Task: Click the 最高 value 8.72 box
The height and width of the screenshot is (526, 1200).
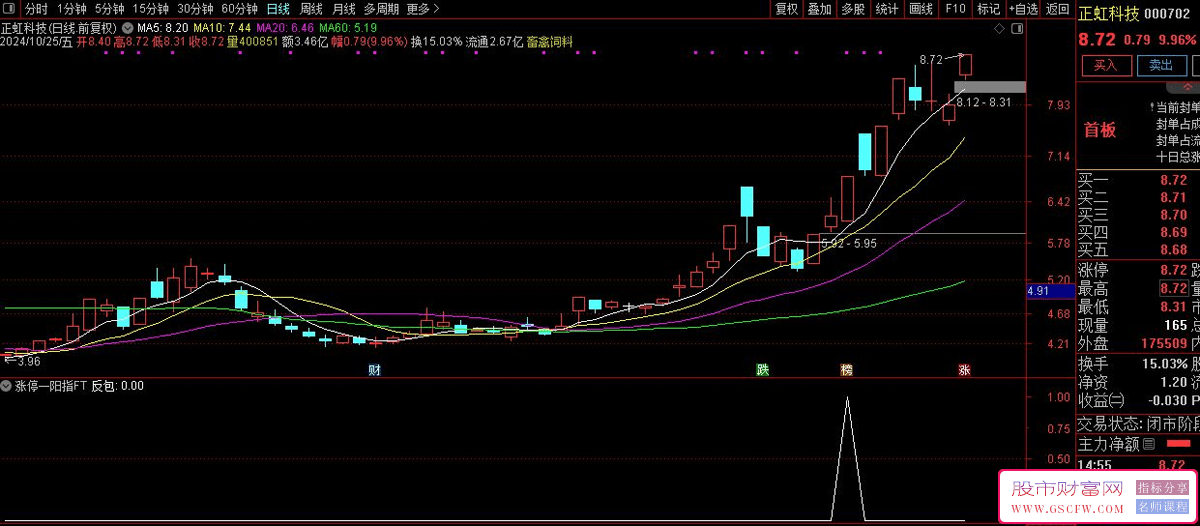Action: (x=1173, y=289)
